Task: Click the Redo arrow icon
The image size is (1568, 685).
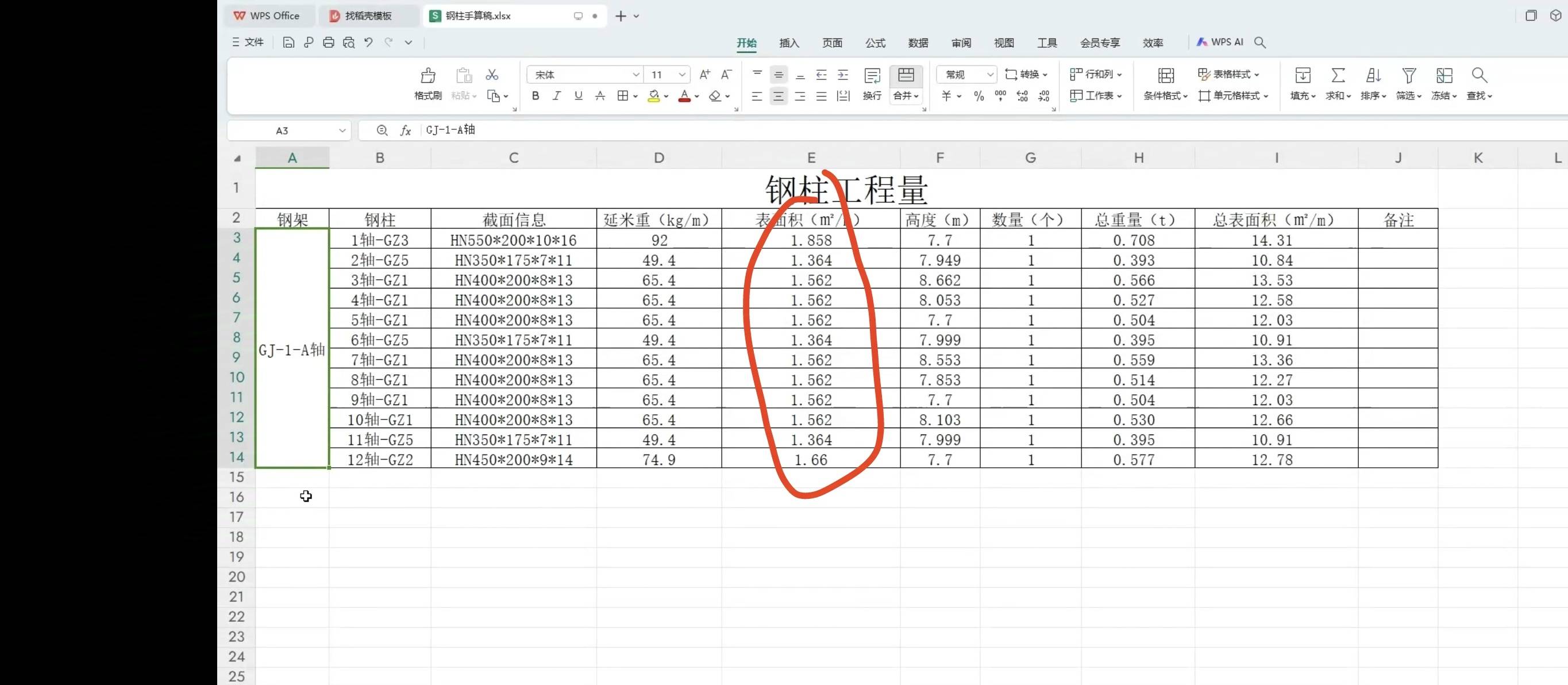Action: coord(388,42)
